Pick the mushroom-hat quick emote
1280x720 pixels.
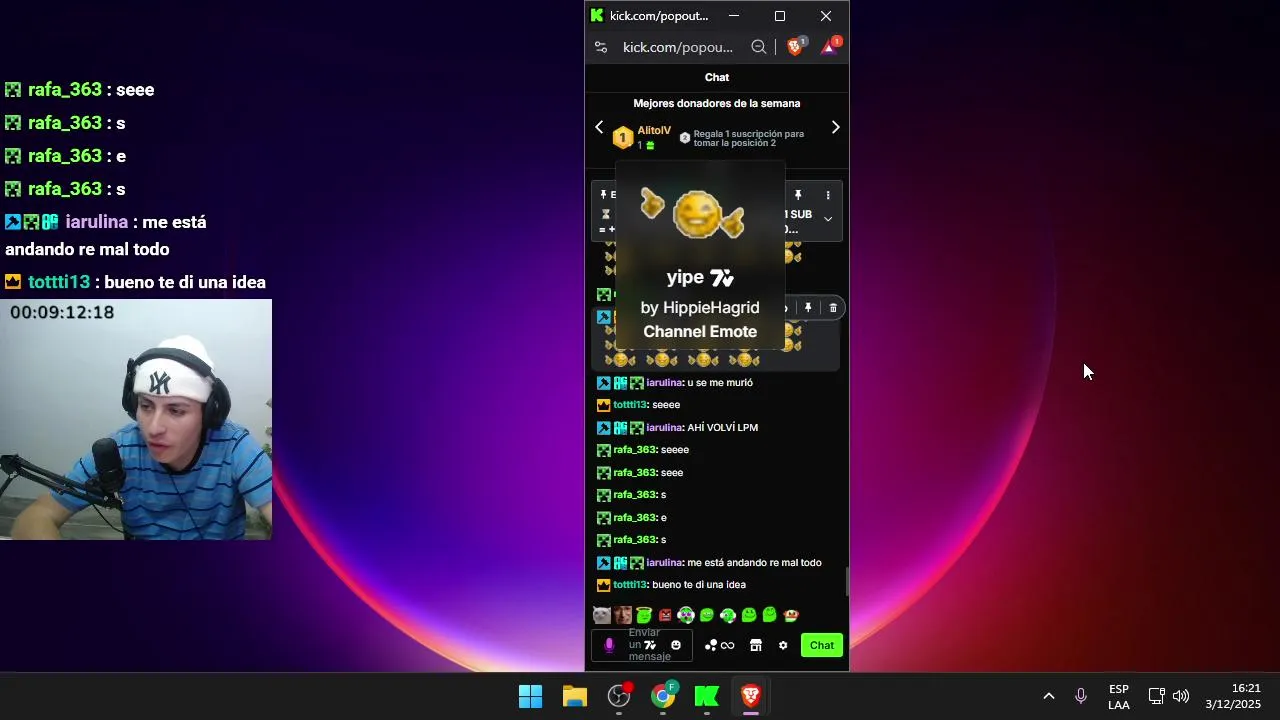click(x=790, y=615)
